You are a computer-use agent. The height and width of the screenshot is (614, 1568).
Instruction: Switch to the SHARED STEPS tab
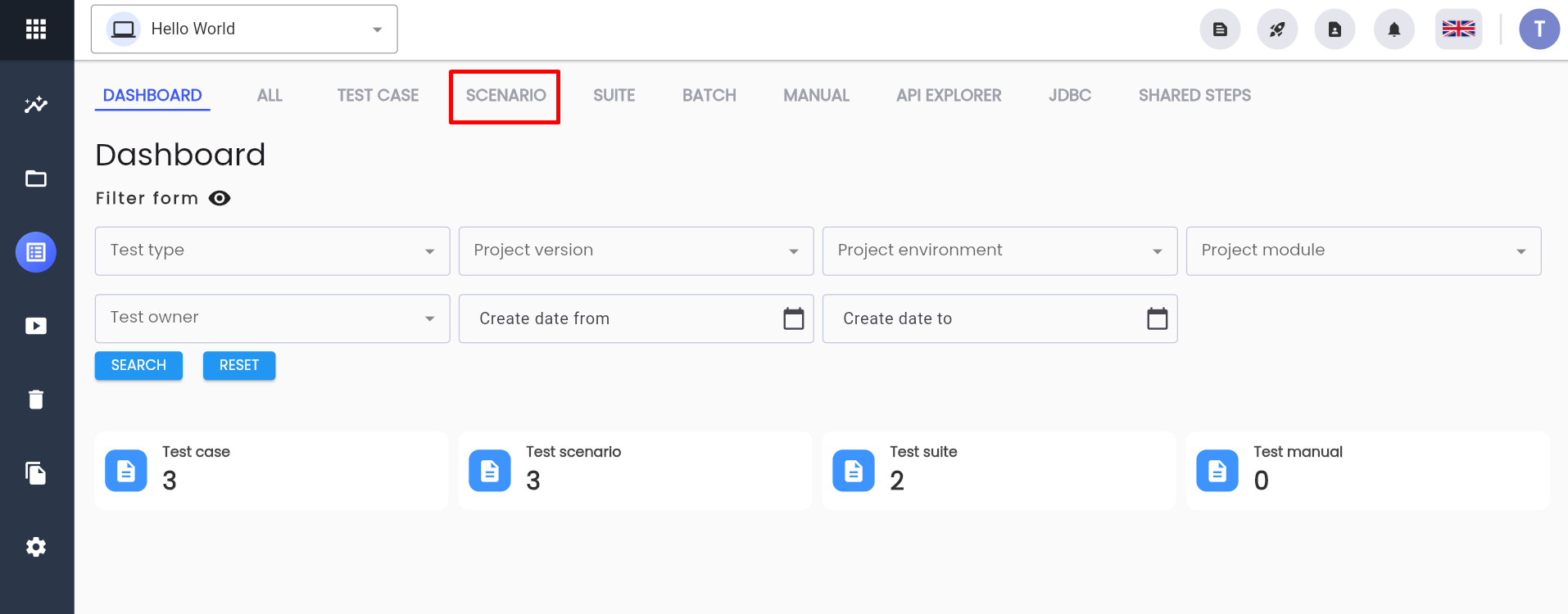tap(1194, 96)
